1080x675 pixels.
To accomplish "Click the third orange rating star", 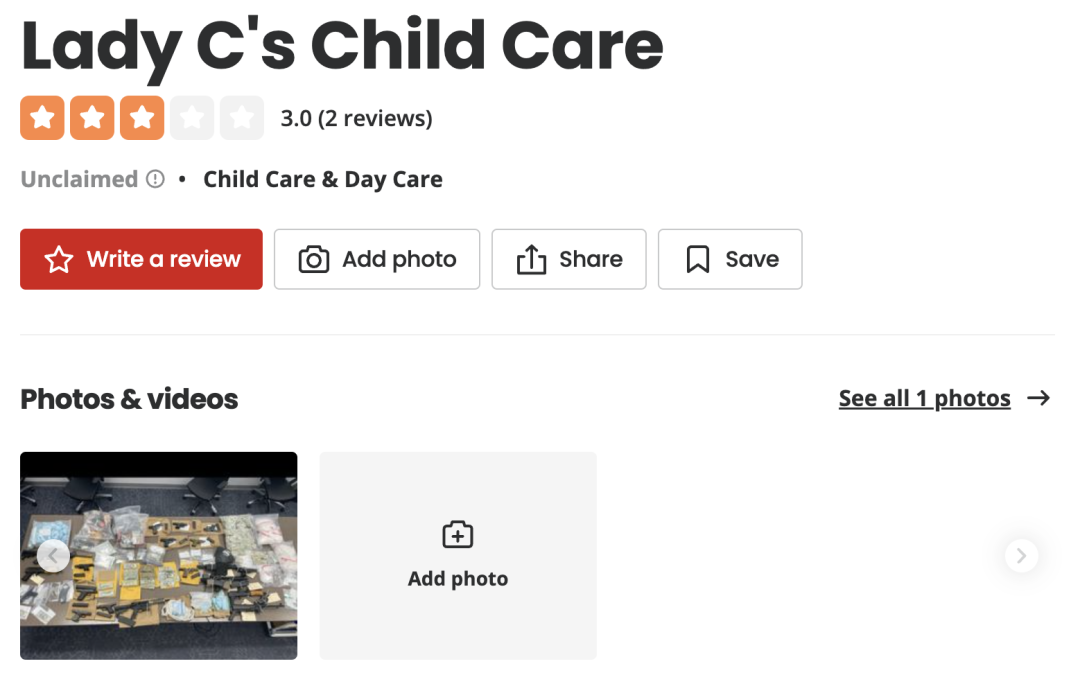I will (142, 118).
